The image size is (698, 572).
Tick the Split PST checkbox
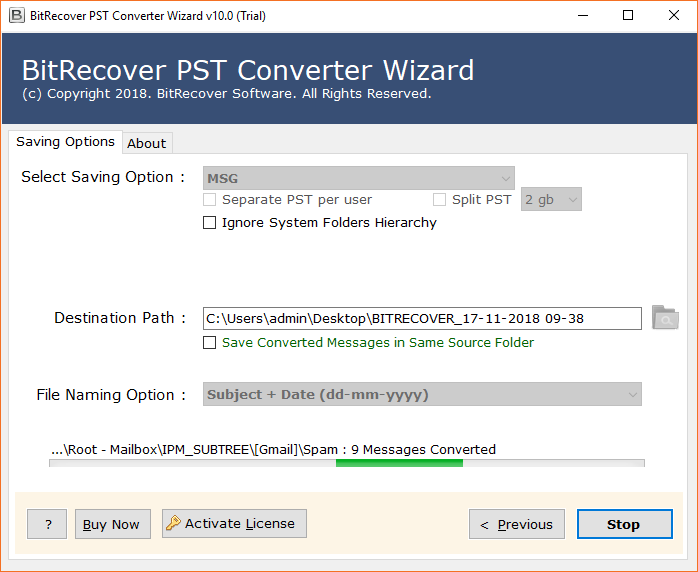pos(440,200)
